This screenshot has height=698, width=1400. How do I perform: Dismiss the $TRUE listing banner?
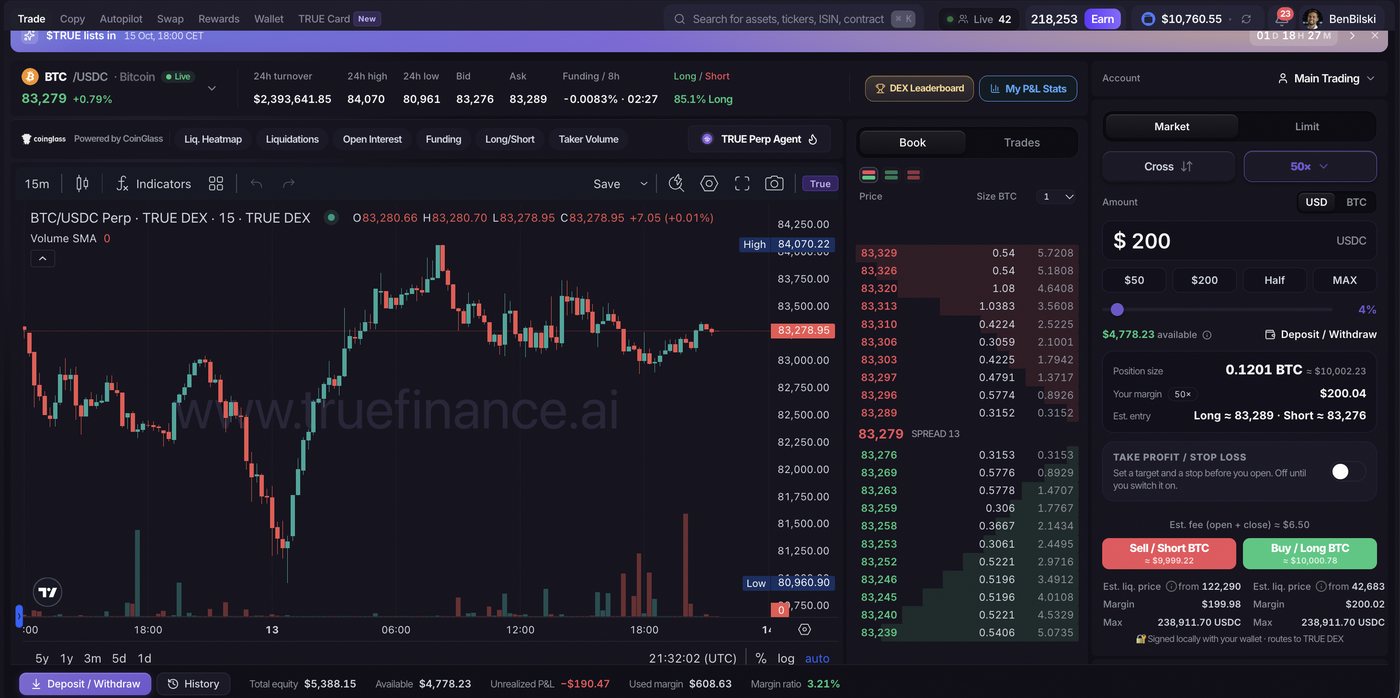1375,35
